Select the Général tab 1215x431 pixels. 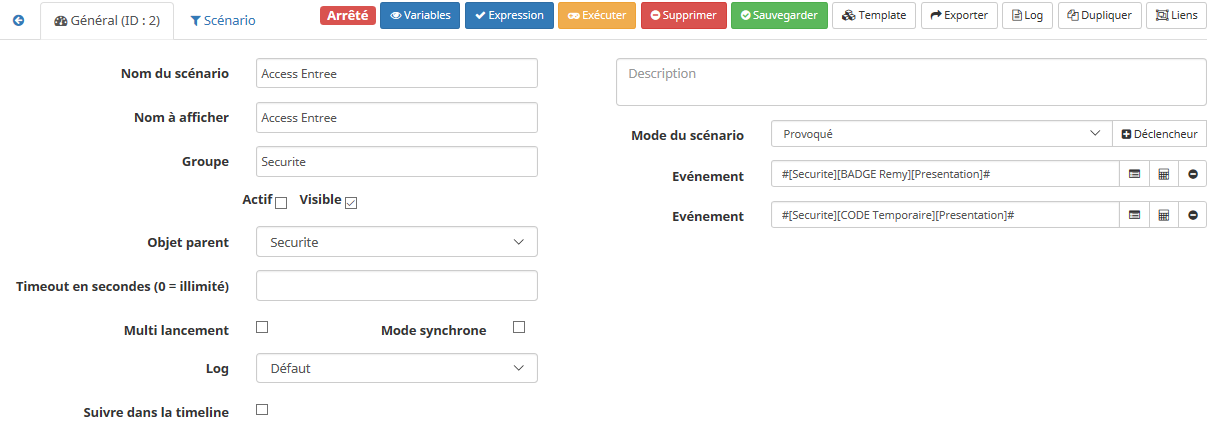point(107,20)
